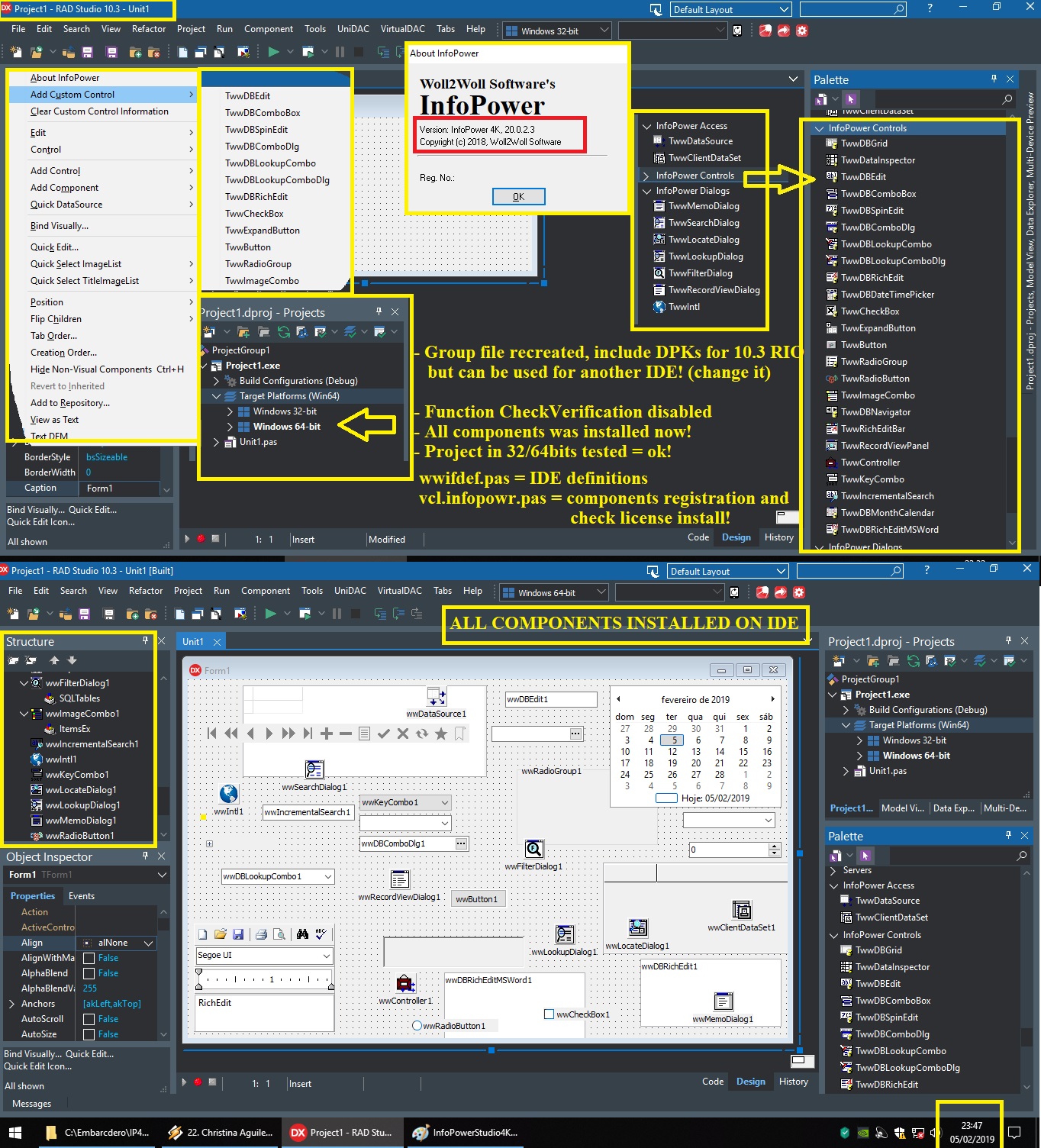The height and width of the screenshot is (1148, 1041).
Task: Open the Windows notification center icon
Action: (1014, 1133)
